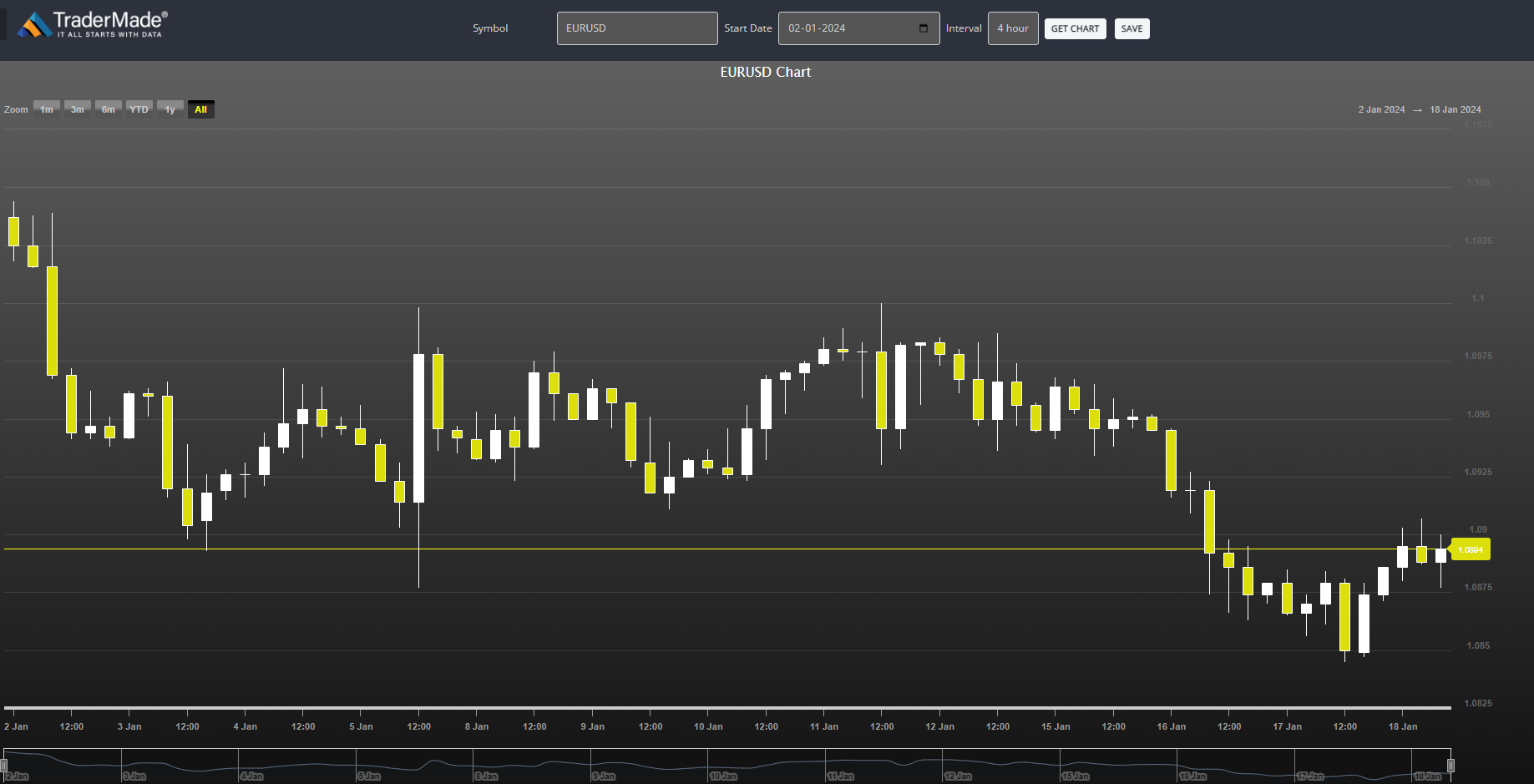This screenshot has height=784, width=1534.
Task: Click the 2 Jan 2024 range start date
Action: pos(1381,109)
